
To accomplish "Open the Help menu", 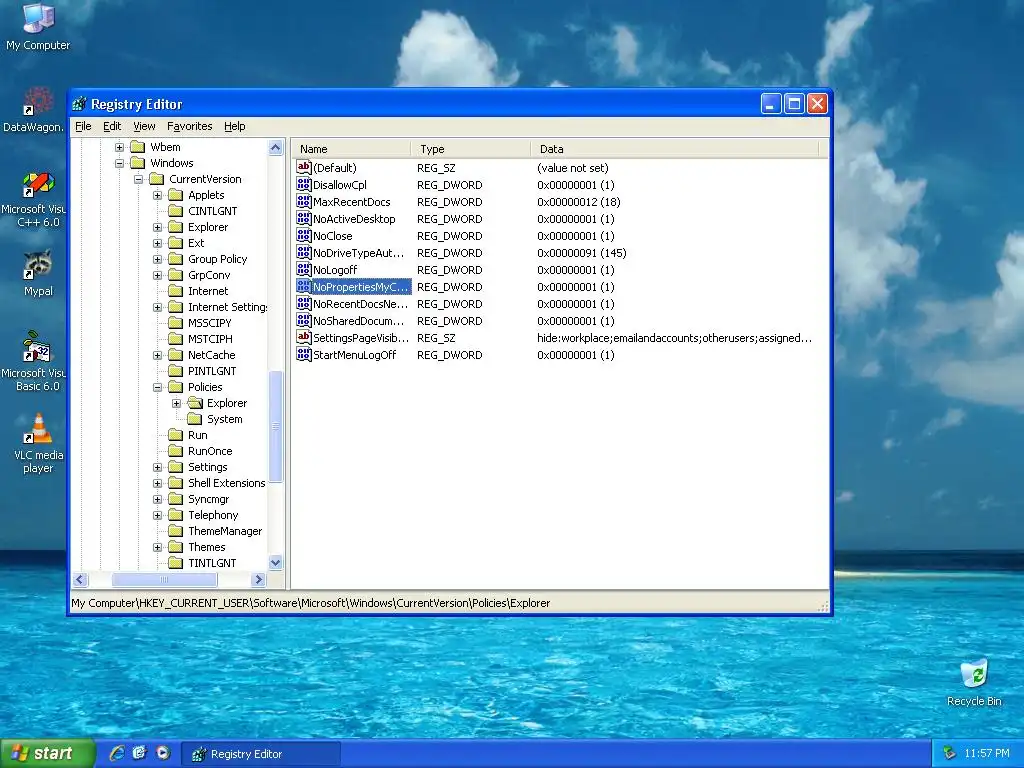I will pyautogui.click(x=234, y=126).
